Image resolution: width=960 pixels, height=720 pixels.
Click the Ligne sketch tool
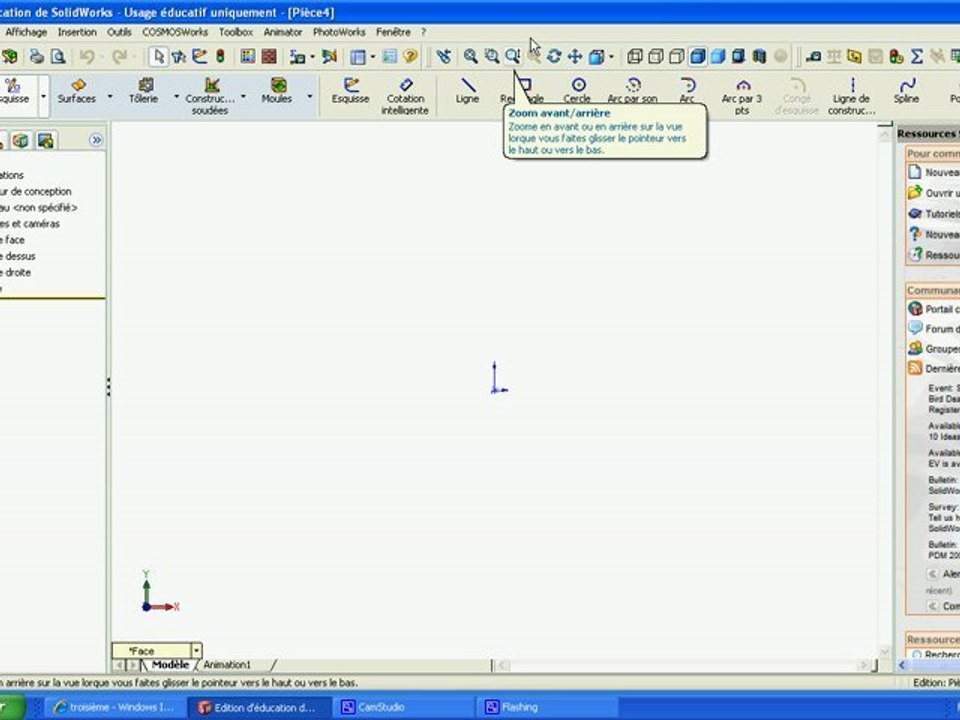(467, 91)
